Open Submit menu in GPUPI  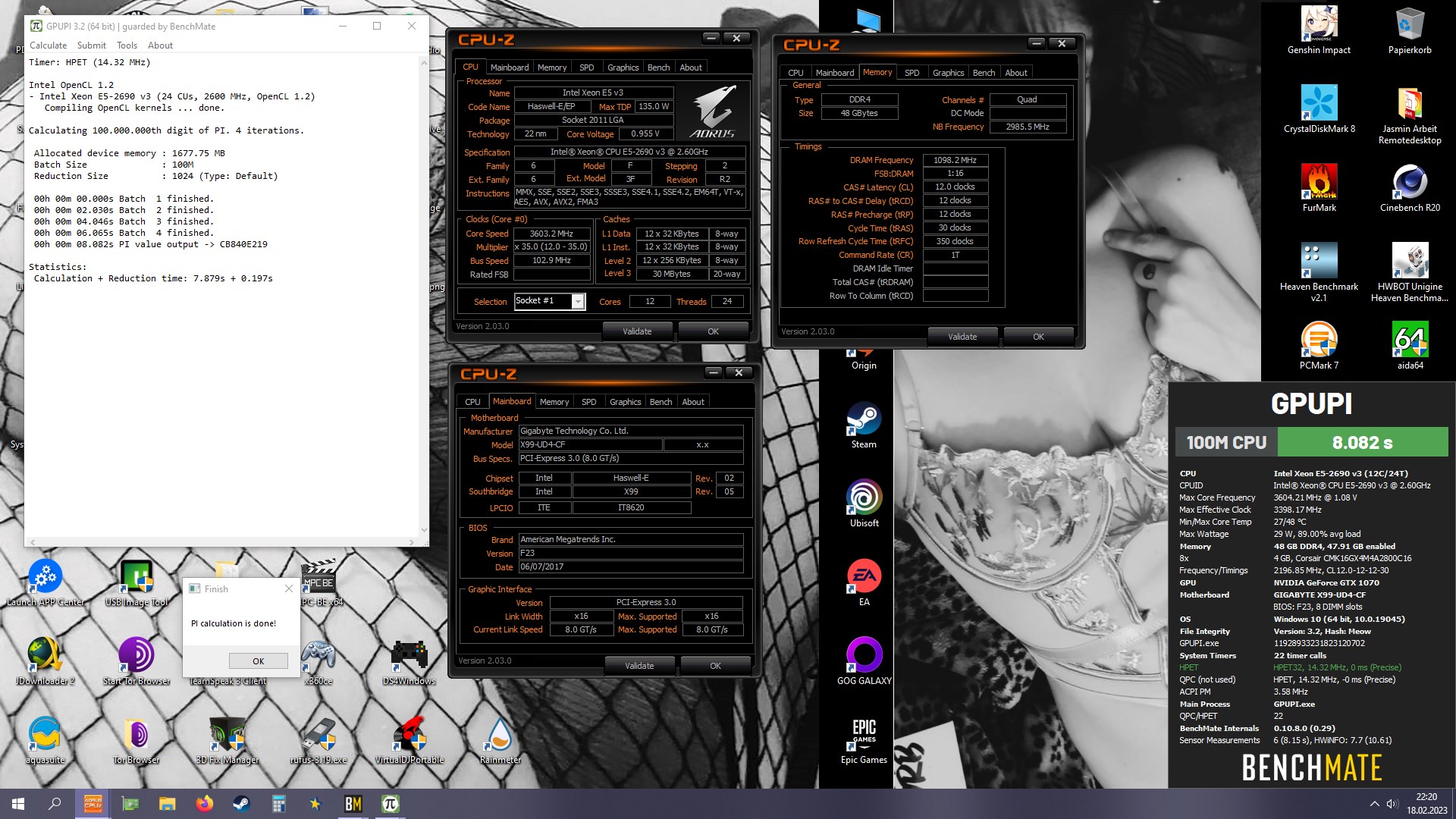[92, 45]
